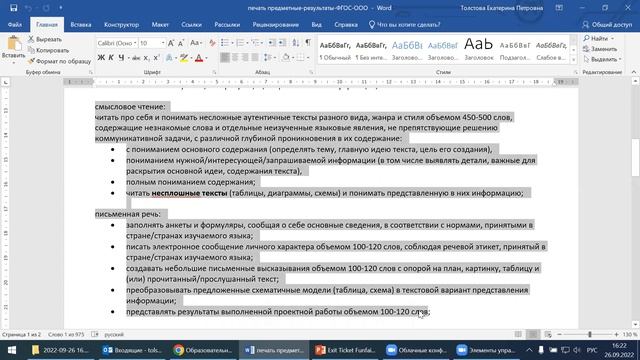Open the PowerPoint Exit Ticket taskbar item
Image resolution: width=640 pixels, height=360 pixels.
(x=345, y=350)
